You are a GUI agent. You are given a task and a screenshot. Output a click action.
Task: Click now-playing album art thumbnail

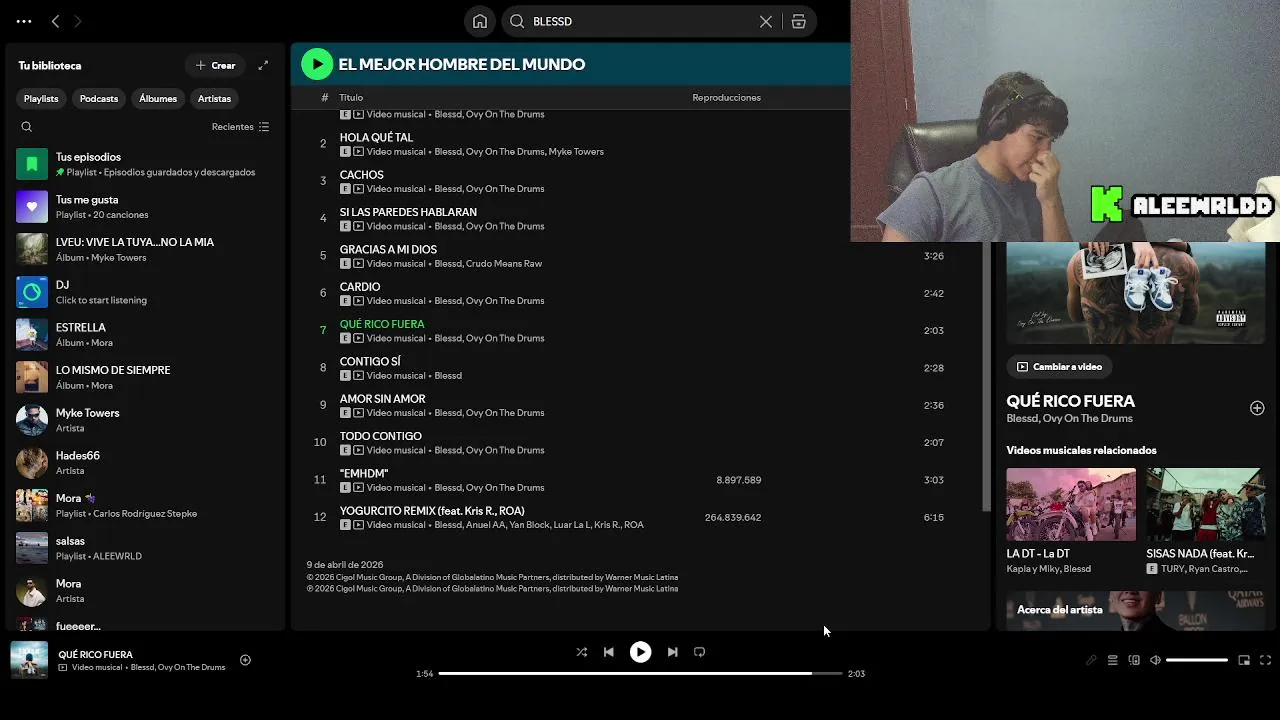coord(29,660)
